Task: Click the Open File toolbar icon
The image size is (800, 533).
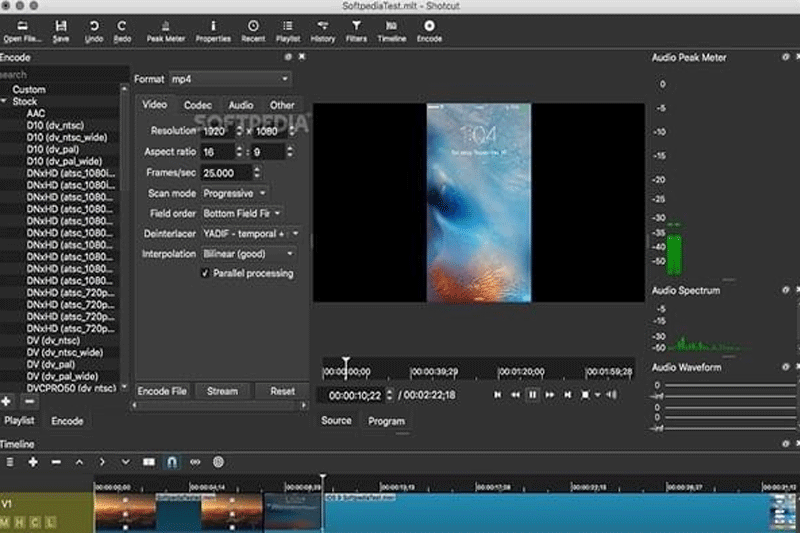Action: [x=22, y=25]
